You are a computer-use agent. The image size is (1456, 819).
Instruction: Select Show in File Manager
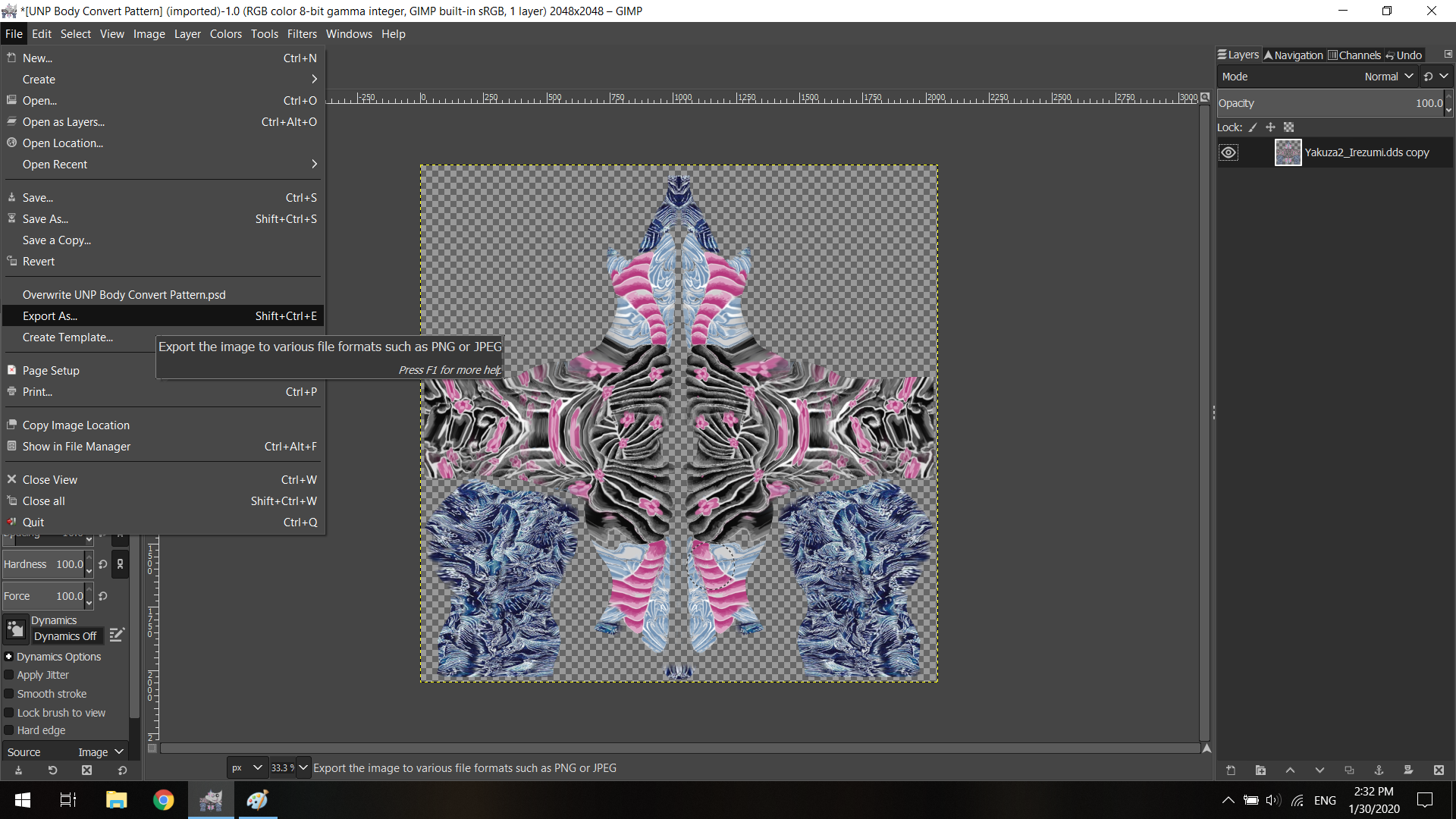click(x=163, y=447)
